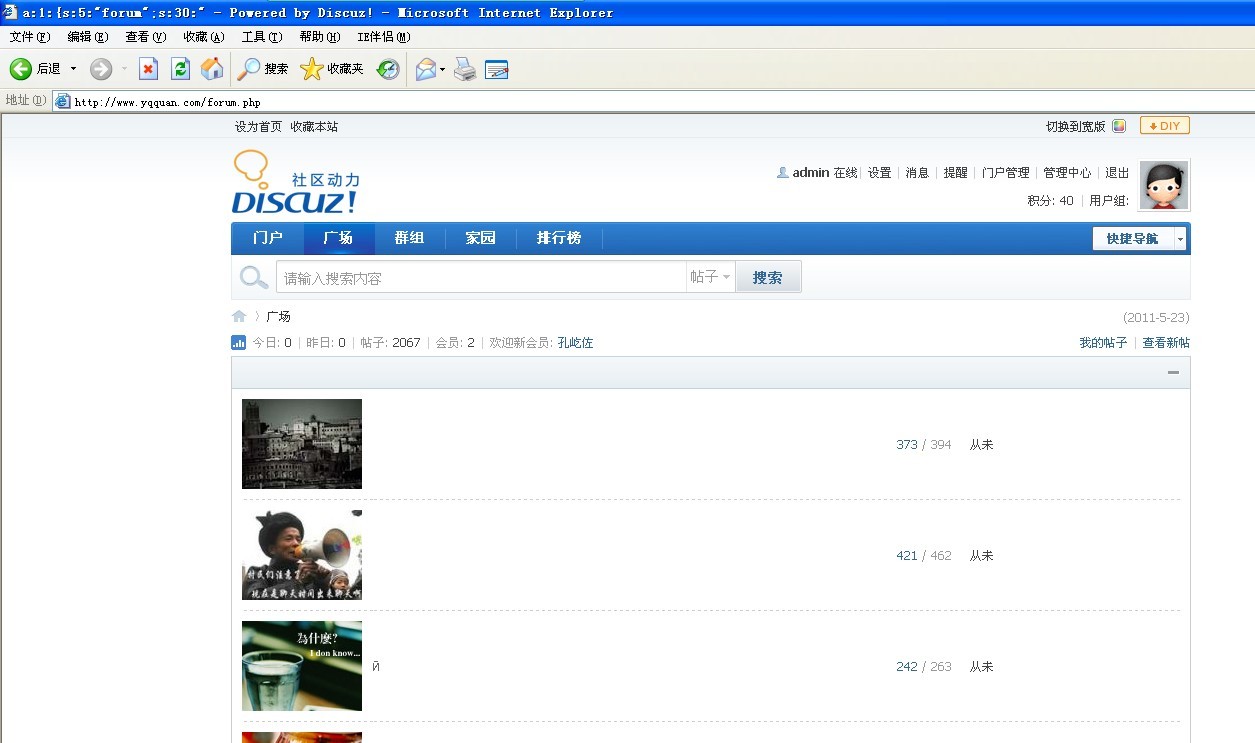Open the 工具 menu
This screenshot has height=743, width=1255.
[x=262, y=37]
